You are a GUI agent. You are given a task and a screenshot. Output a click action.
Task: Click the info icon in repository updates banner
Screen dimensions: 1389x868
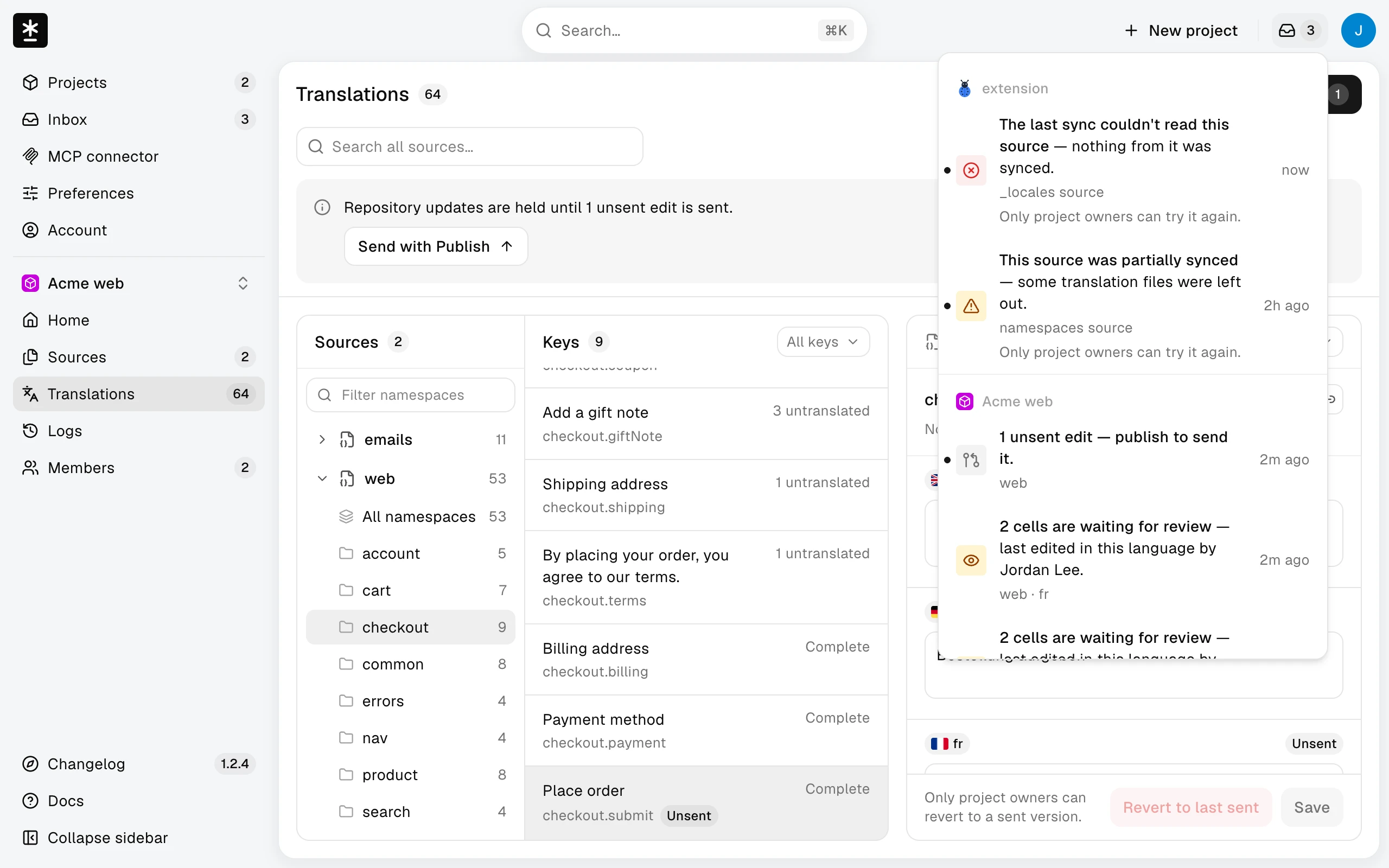coord(322,207)
